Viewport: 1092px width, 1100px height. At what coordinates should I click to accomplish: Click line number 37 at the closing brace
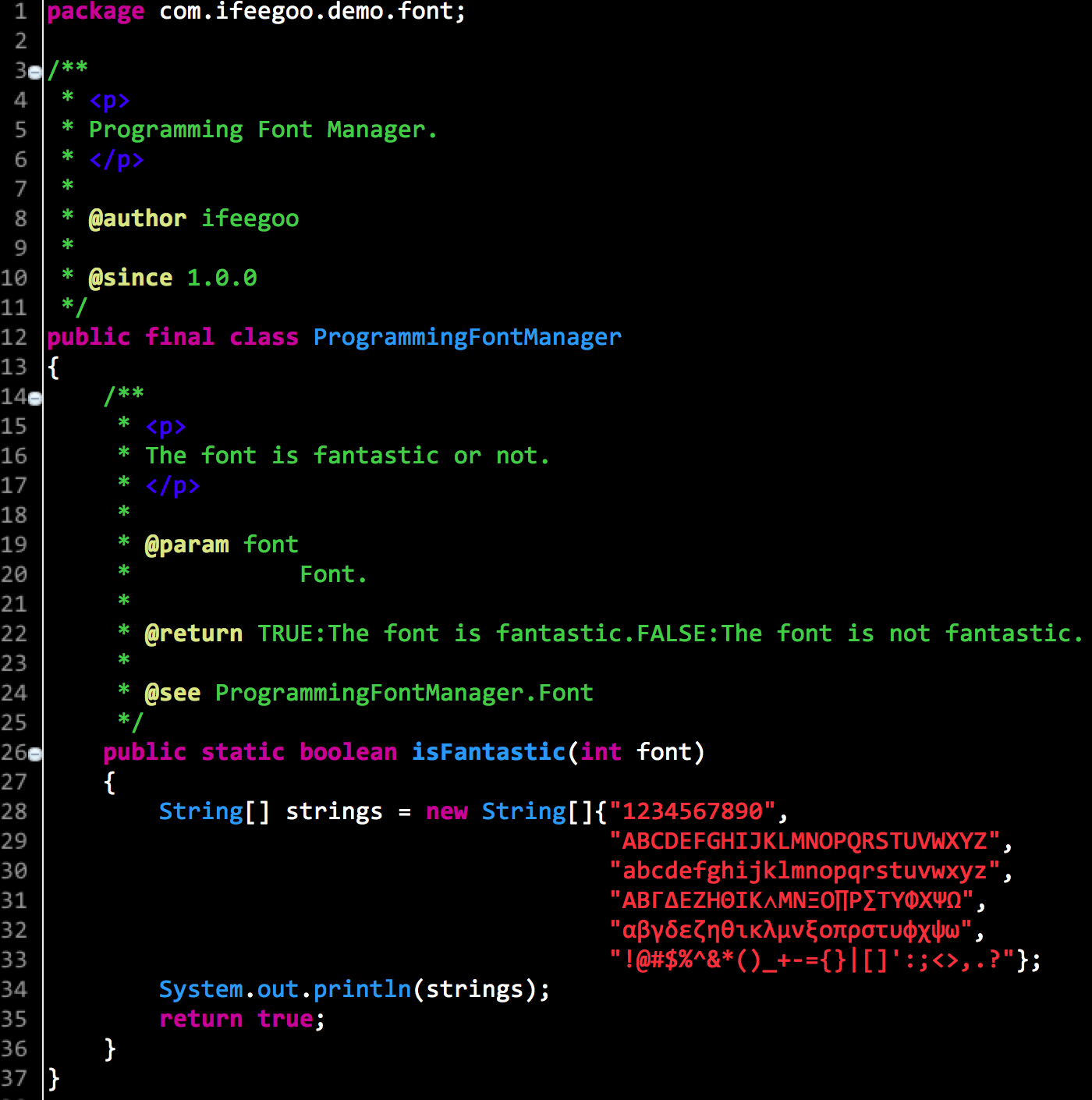(14, 1078)
